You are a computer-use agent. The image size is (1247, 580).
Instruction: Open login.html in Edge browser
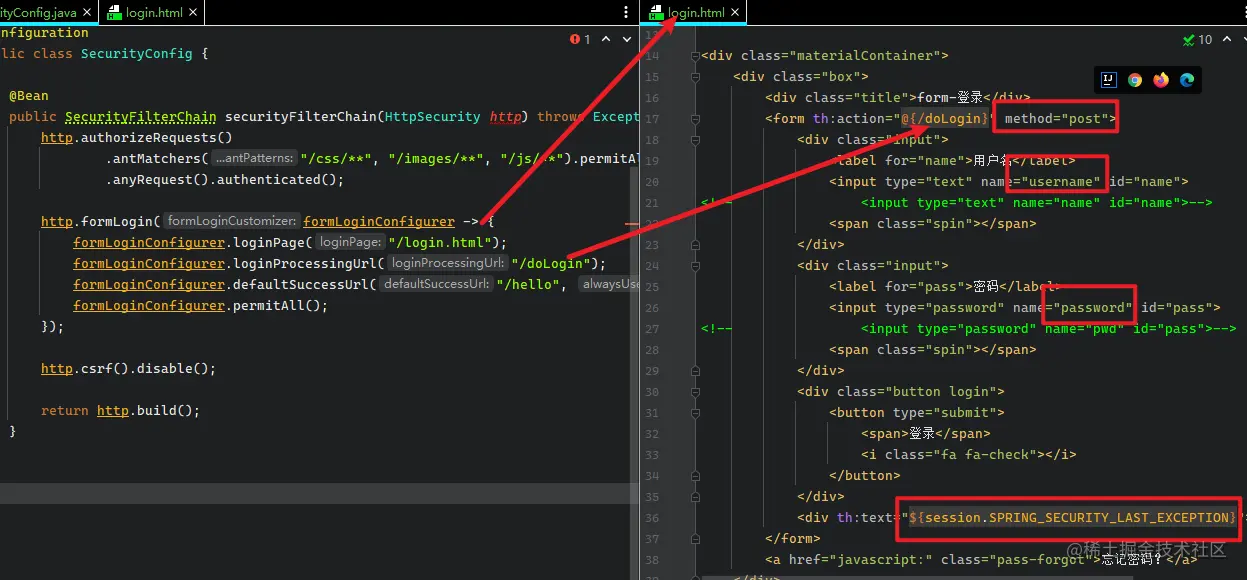click(1187, 80)
